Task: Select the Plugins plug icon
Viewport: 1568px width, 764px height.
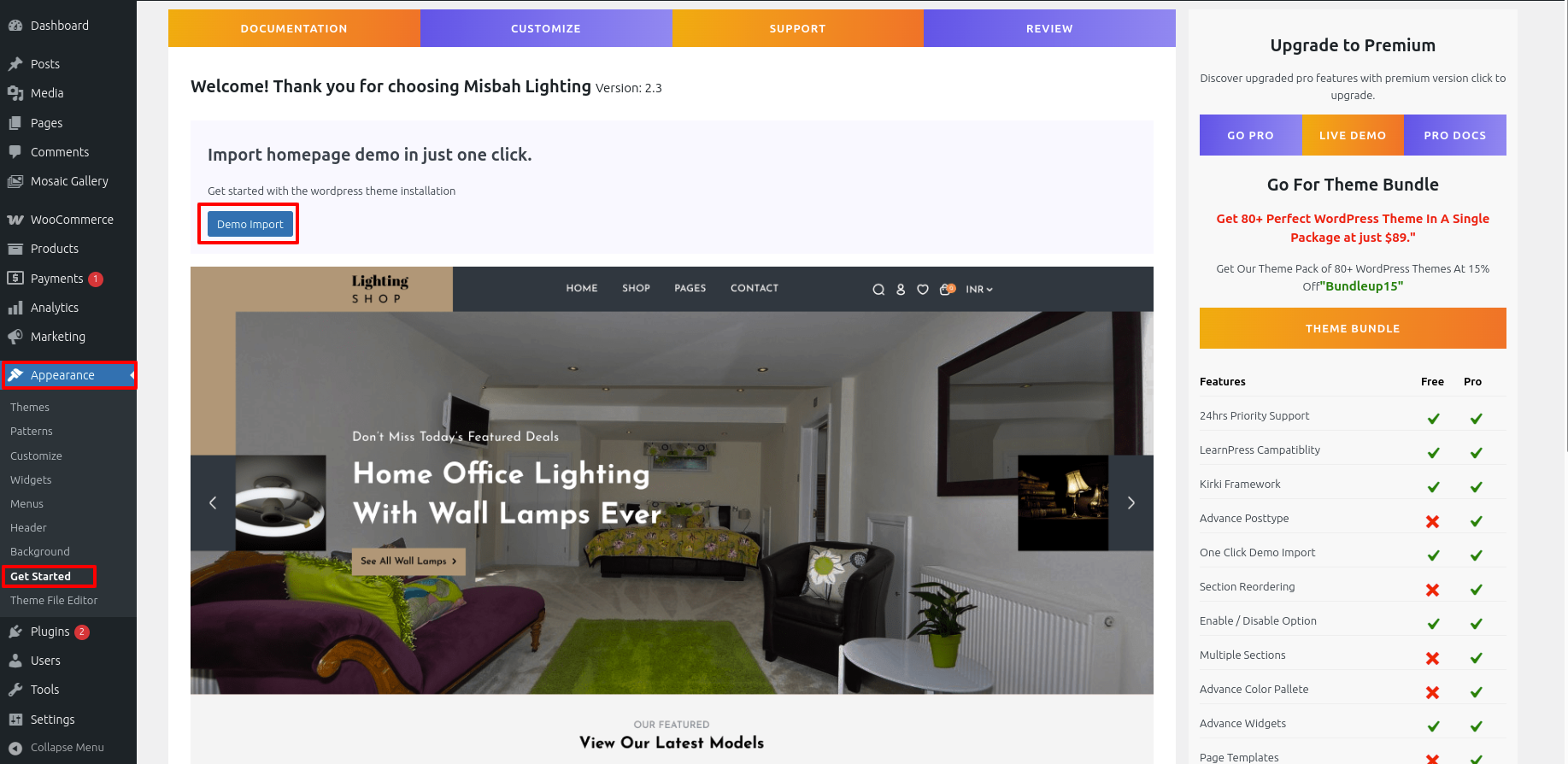Action: tap(15, 632)
